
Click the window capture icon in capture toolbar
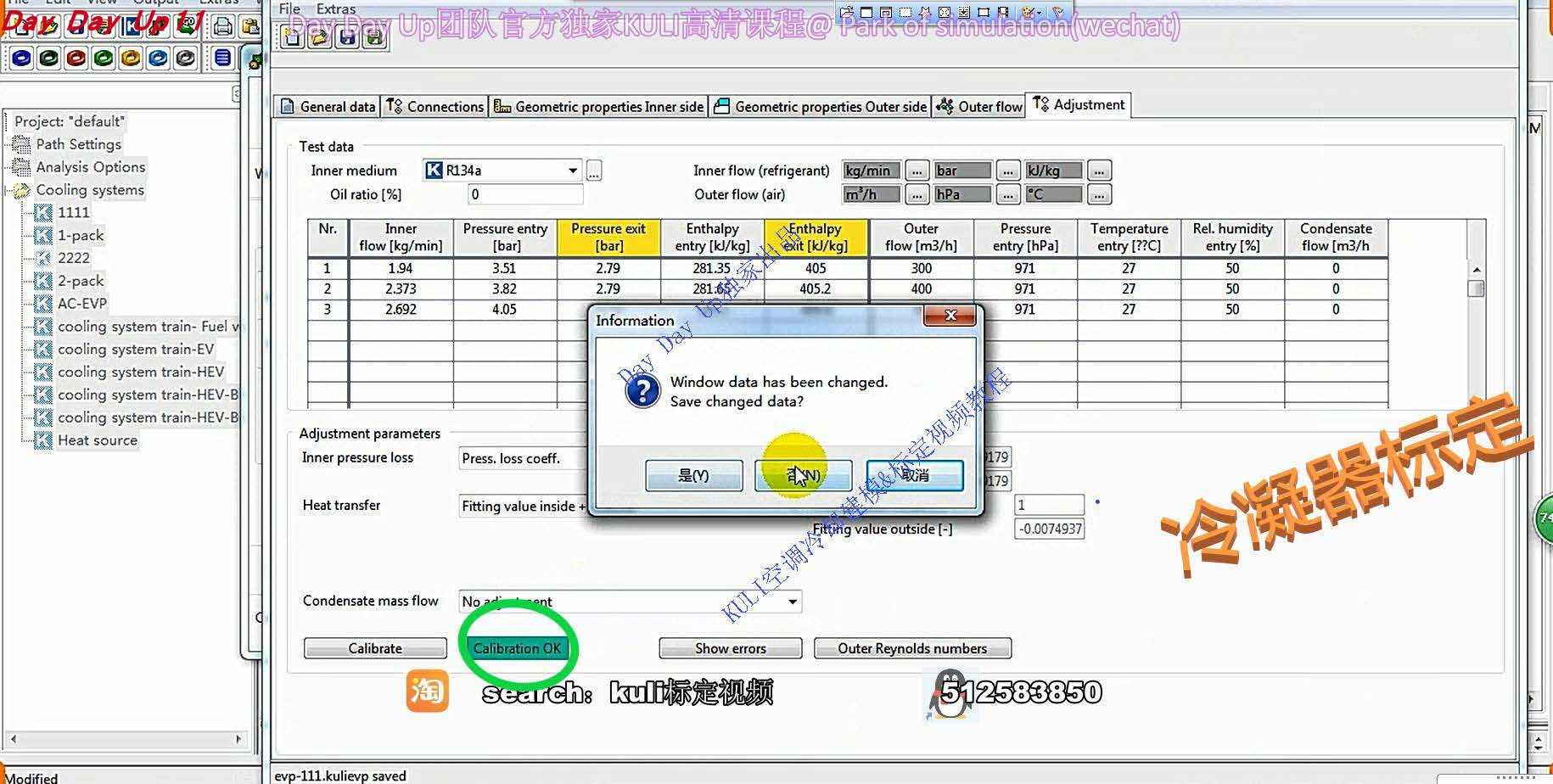(x=866, y=12)
